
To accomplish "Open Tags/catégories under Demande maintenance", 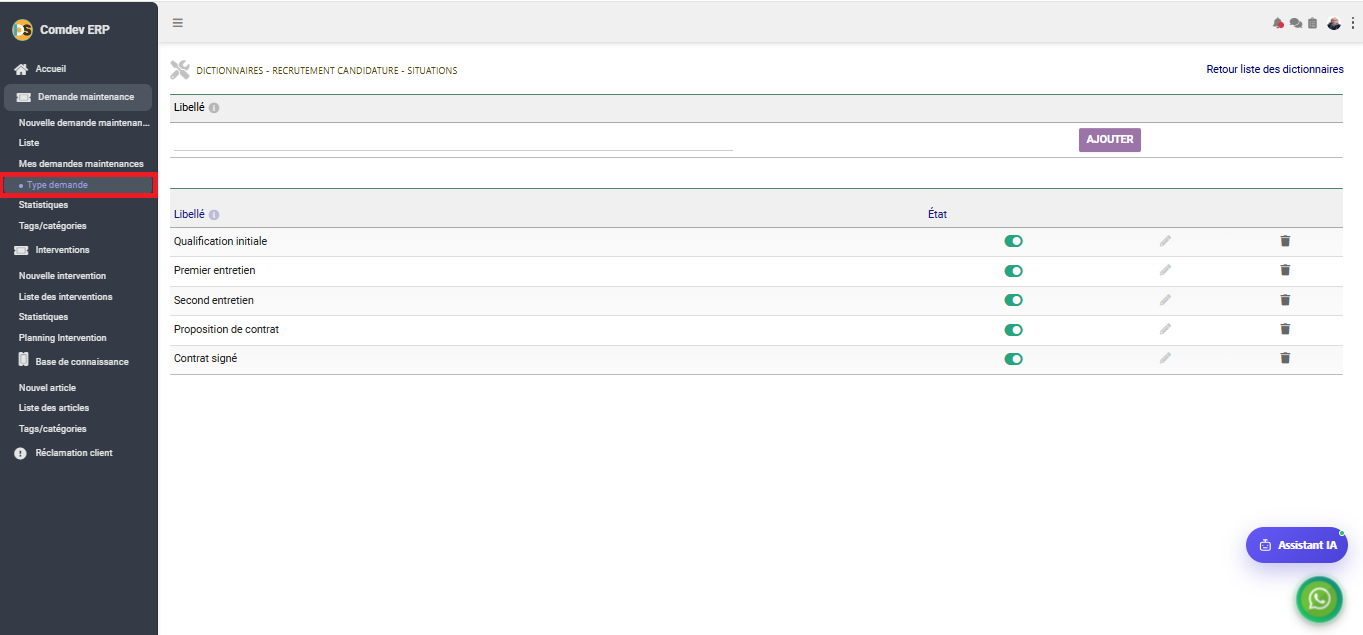I will coord(52,226).
